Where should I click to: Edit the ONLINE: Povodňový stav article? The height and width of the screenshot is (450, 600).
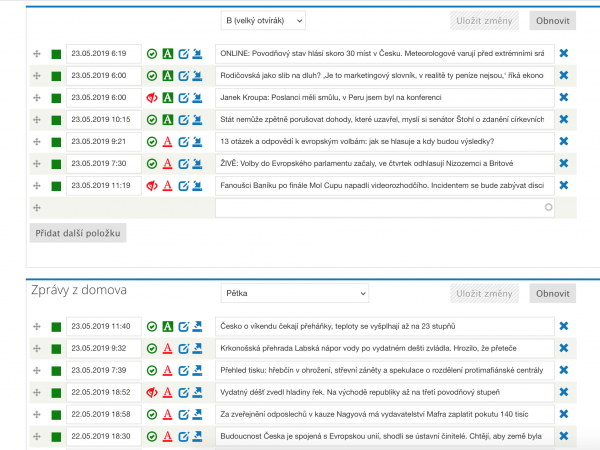pos(184,54)
